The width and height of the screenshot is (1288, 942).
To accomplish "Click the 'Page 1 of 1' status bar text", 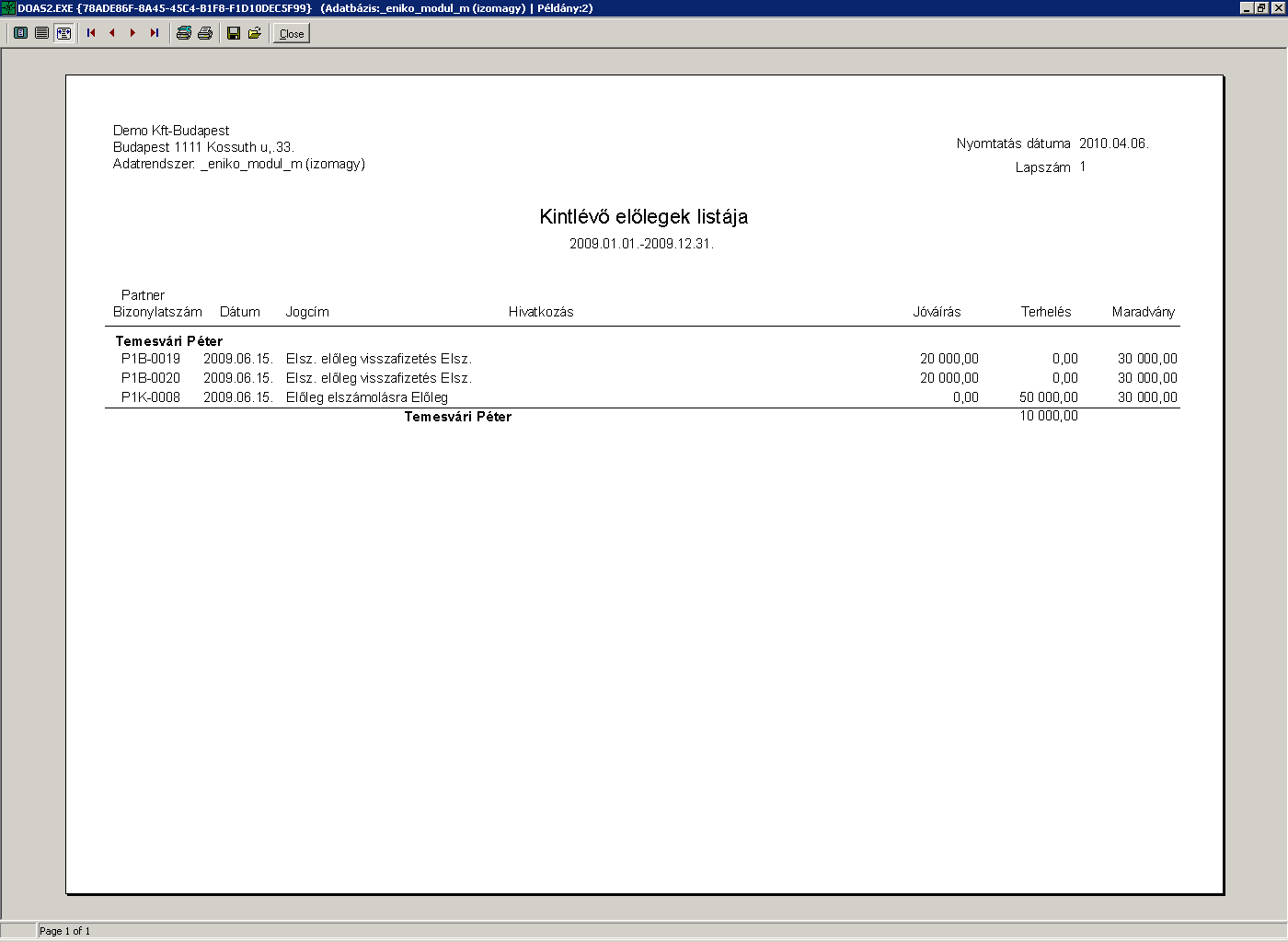I will pyautogui.click(x=64, y=931).
